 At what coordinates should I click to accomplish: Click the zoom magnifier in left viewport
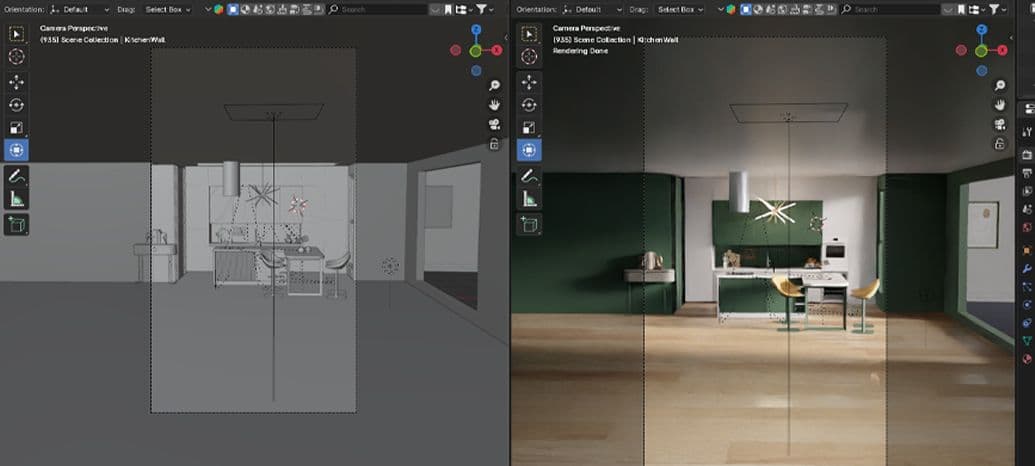[494, 85]
